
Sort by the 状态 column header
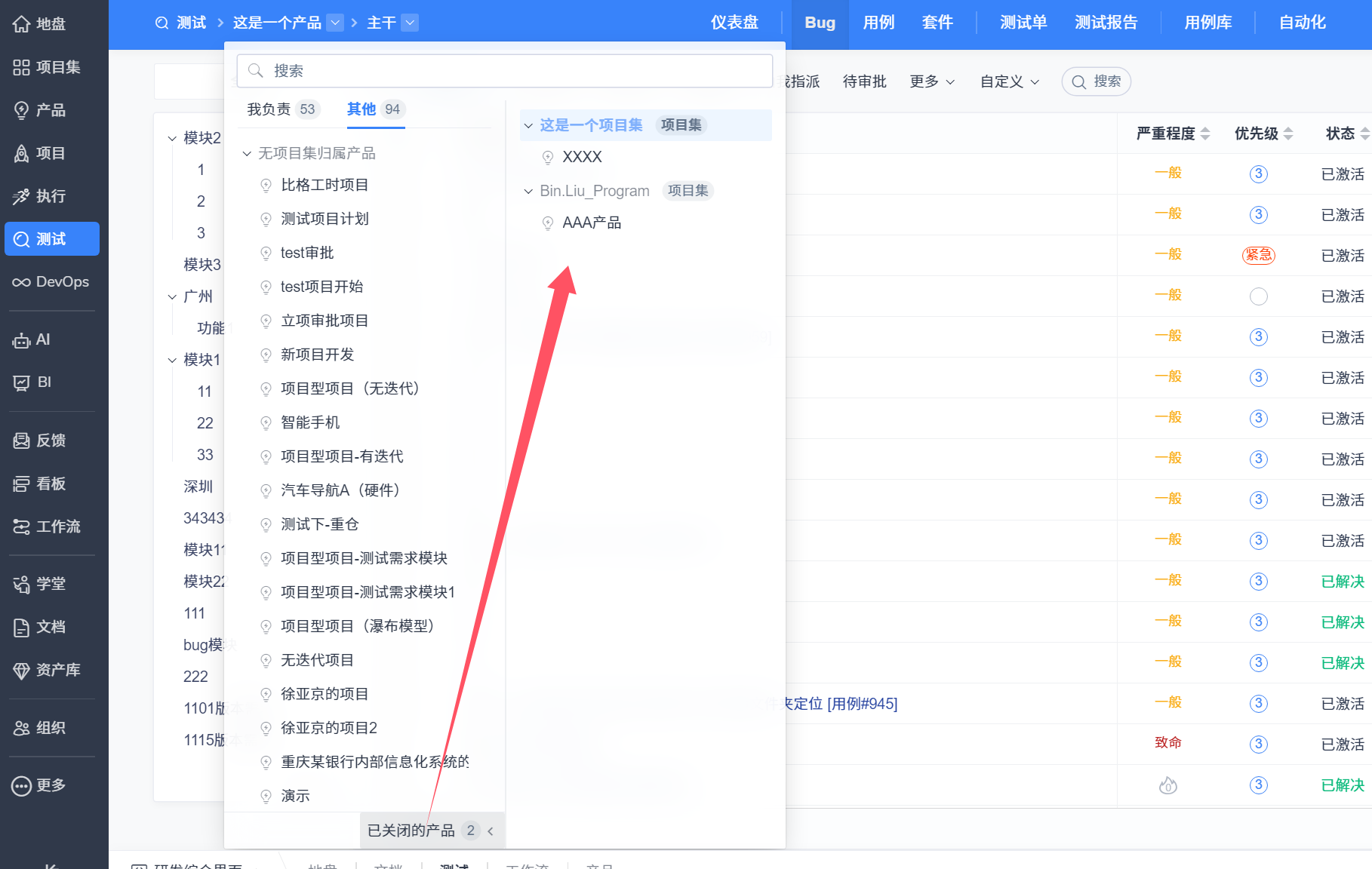click(1340, 134)
